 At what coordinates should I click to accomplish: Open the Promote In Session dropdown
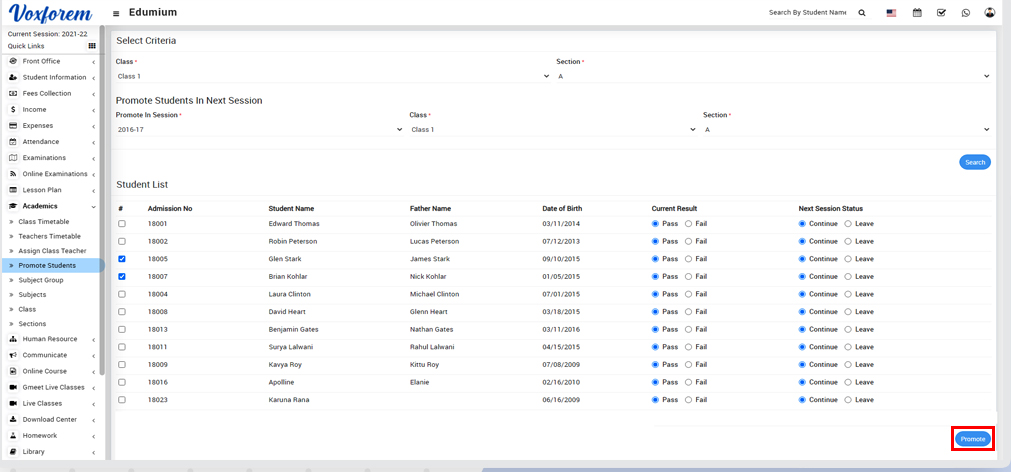coord(259,129)
